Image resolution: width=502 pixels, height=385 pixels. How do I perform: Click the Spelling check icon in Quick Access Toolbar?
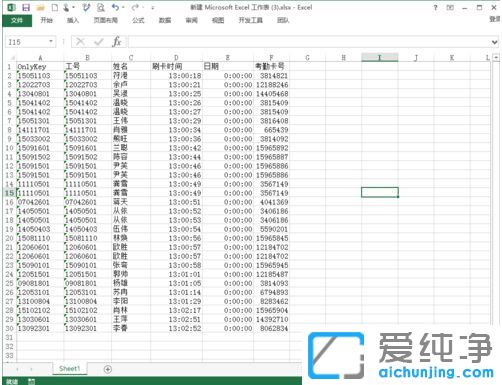pos(86,7)
